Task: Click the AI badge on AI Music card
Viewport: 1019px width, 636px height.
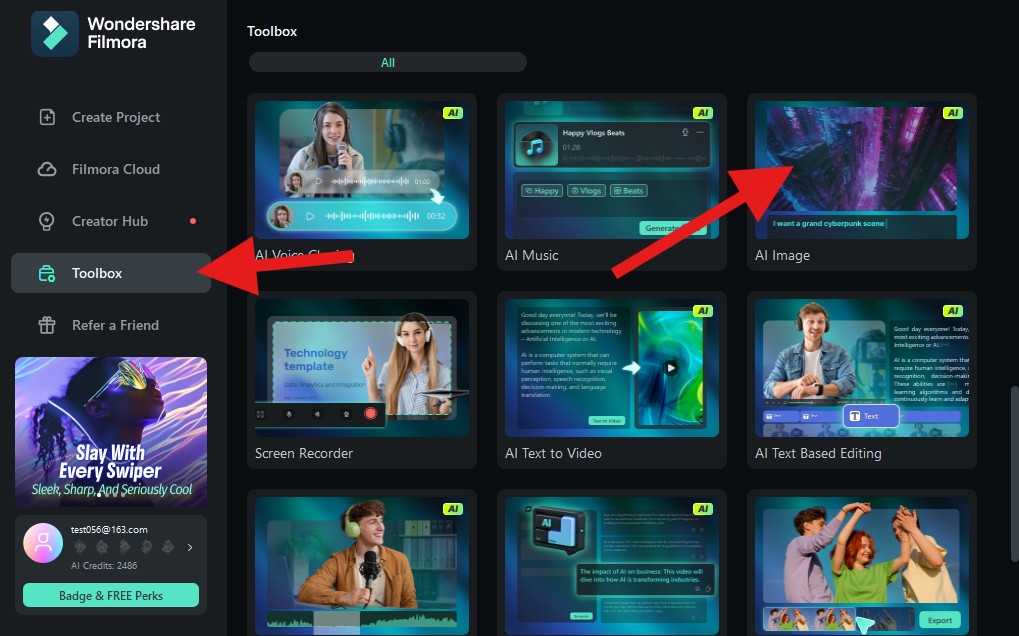Action: (x=703, y=113)
